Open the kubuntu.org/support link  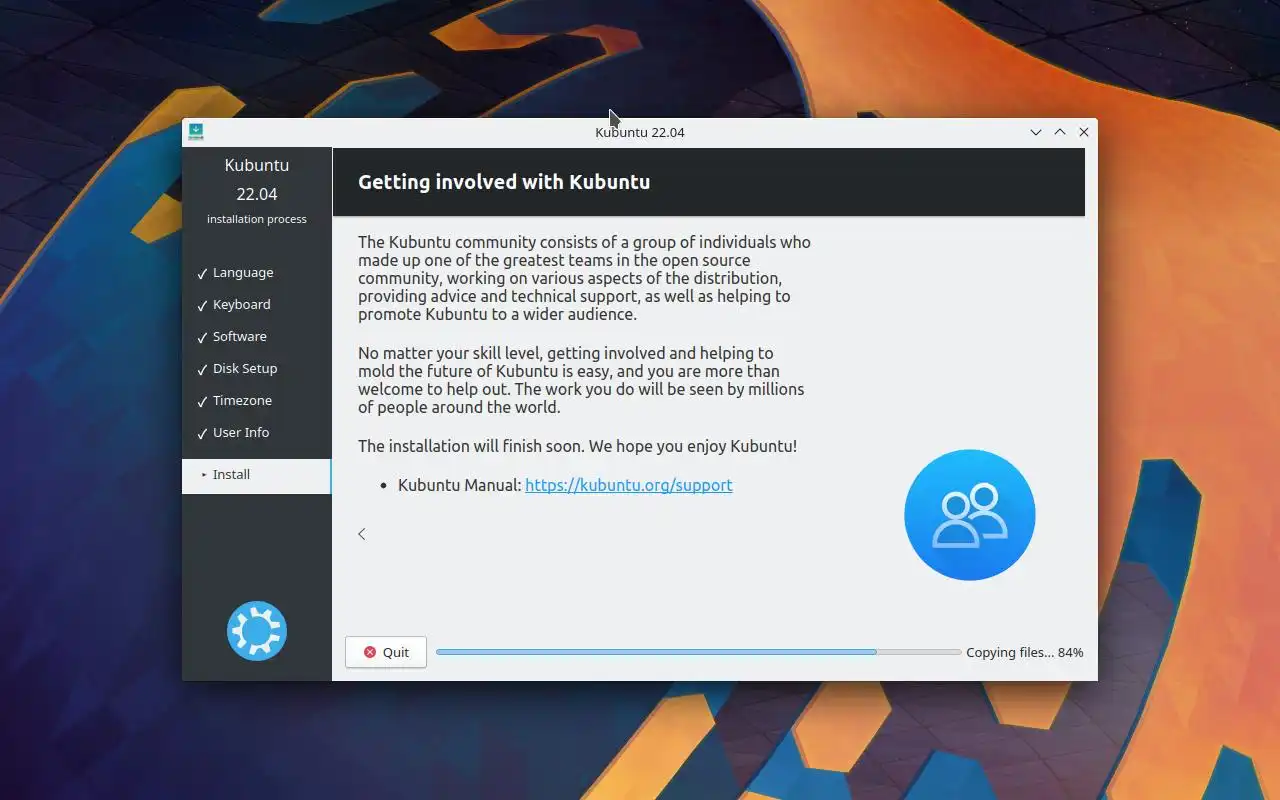tap(629, 485)
